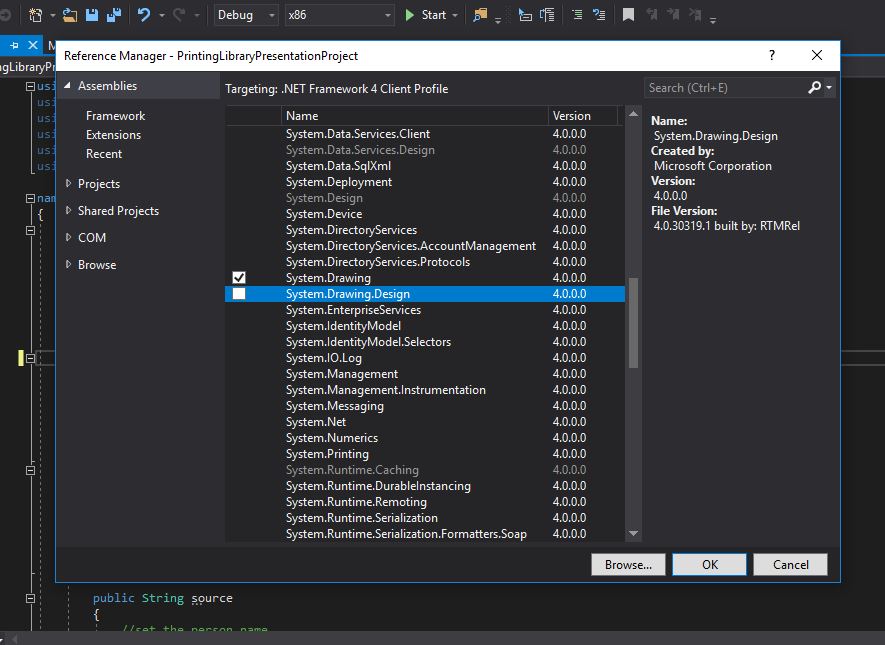
Task: Click the Cancel button
Action: pyautogui.click(x=790, y=564)
